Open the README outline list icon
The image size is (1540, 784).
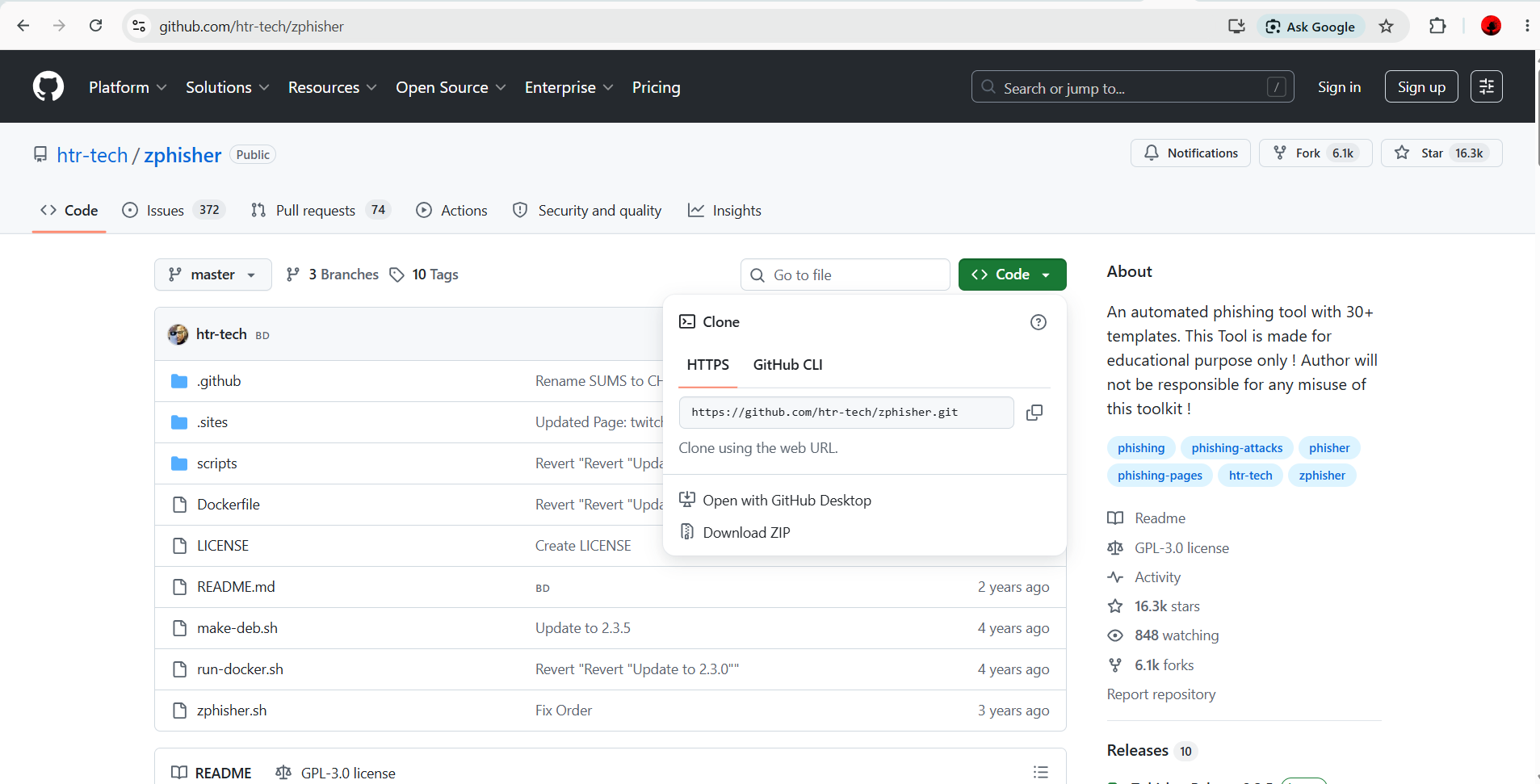1041,773
